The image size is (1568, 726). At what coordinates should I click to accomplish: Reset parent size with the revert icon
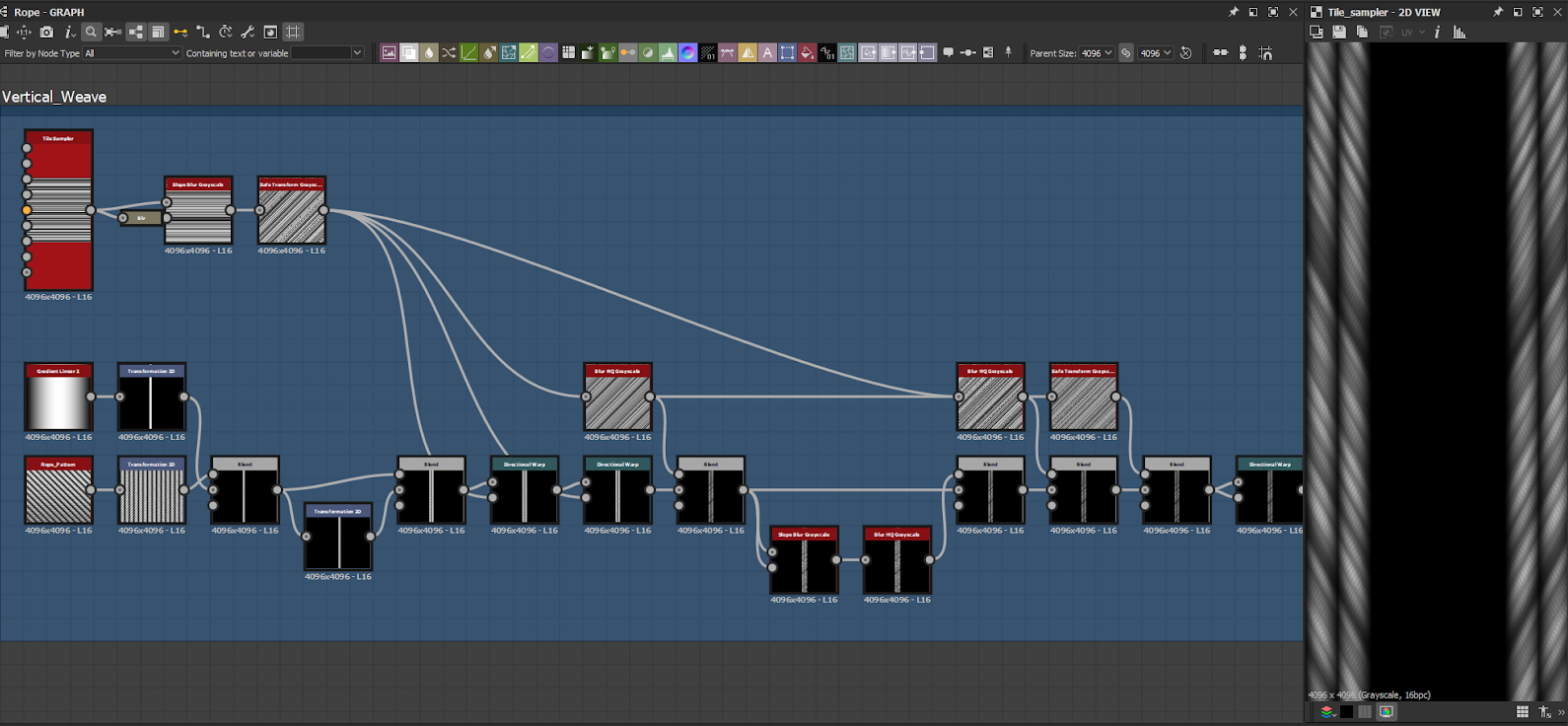point(1186,53)
